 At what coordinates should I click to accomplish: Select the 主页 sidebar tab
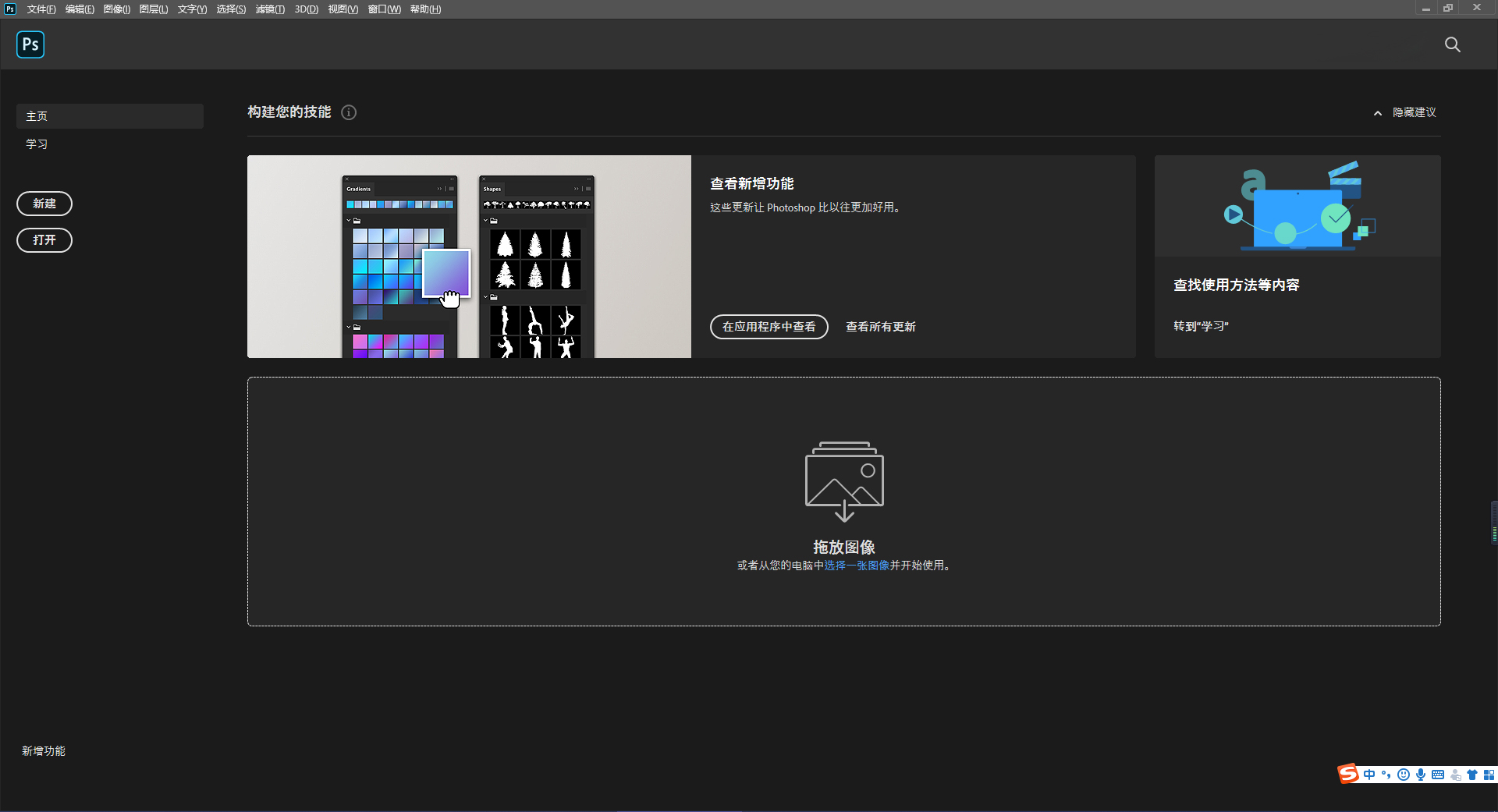click(110, 116)
